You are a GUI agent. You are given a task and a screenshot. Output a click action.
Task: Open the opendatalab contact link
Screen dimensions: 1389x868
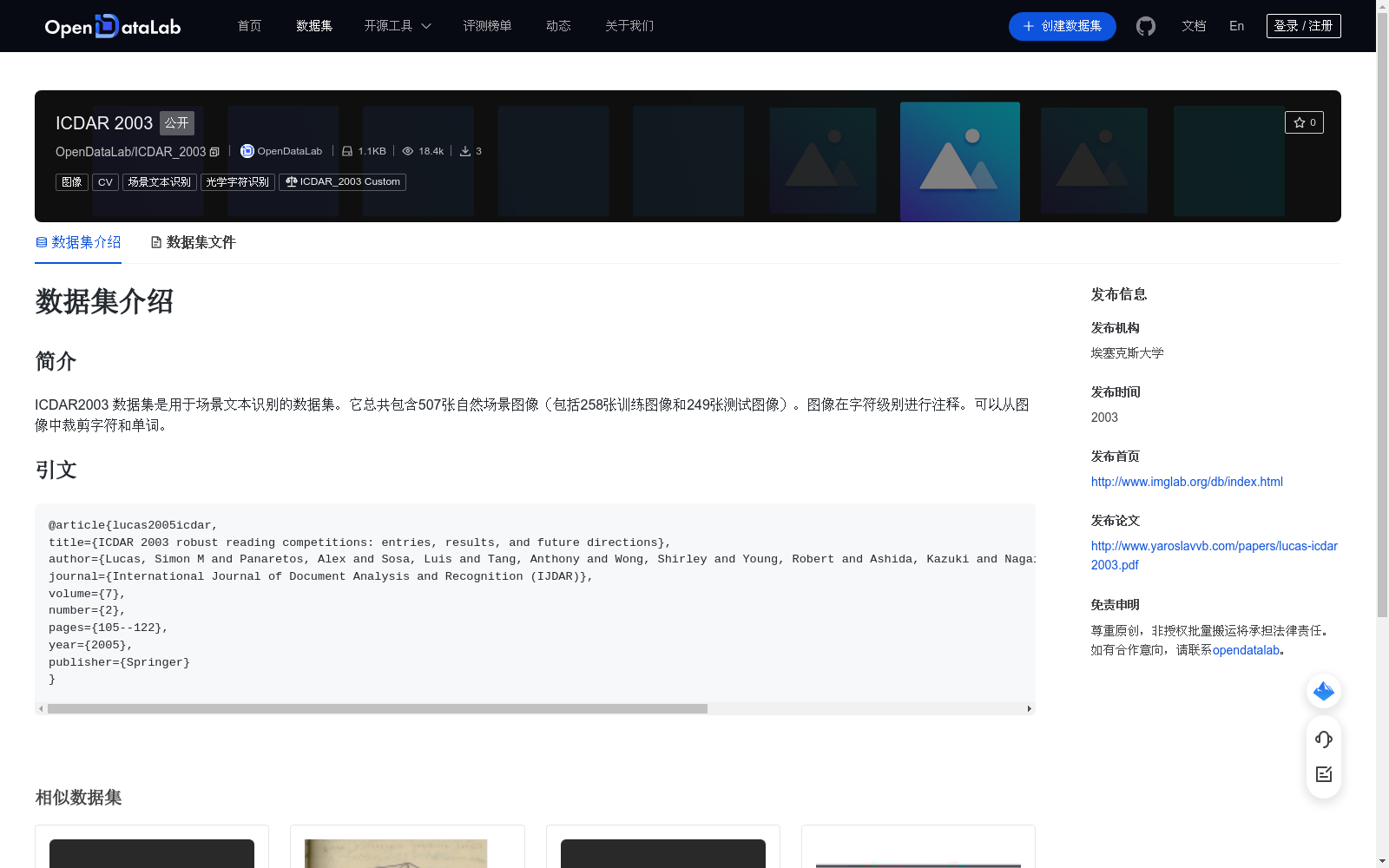point(1246,650)
